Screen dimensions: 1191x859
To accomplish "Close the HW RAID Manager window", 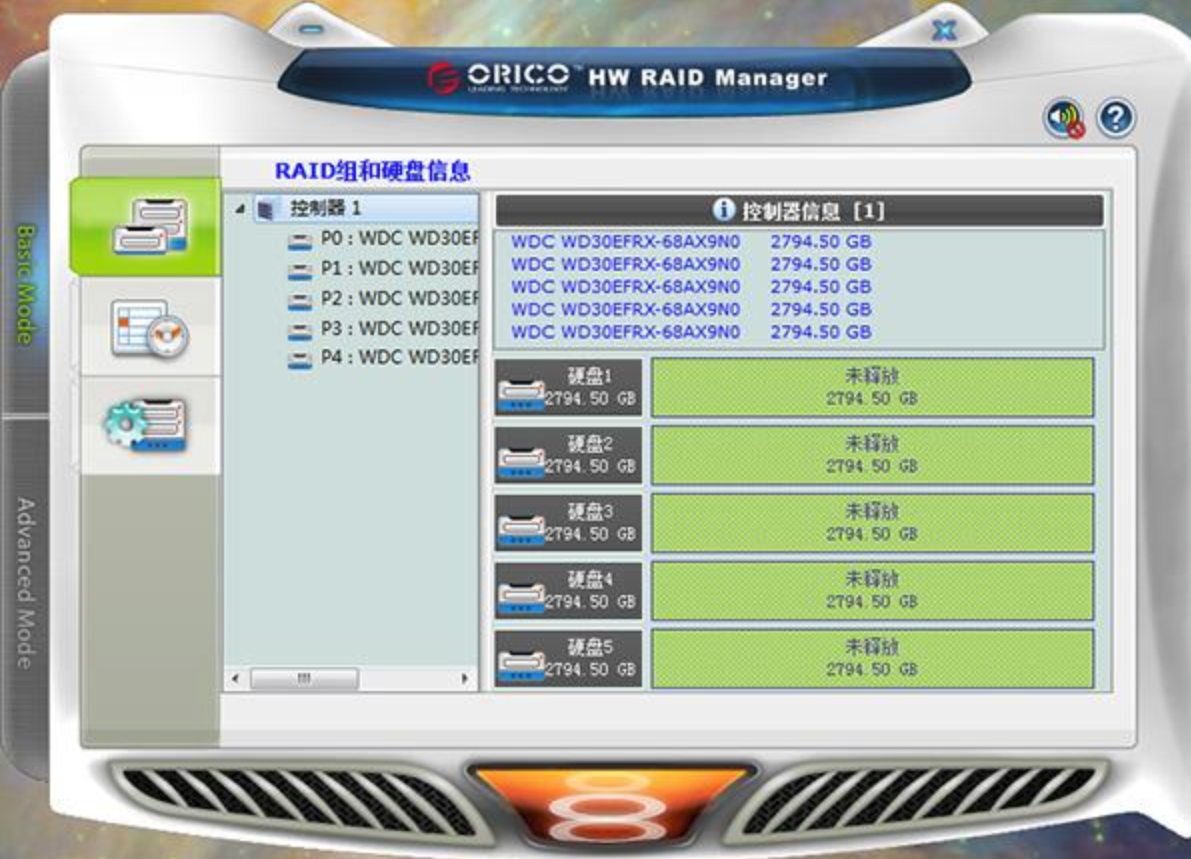I will (x=943, y=30).
